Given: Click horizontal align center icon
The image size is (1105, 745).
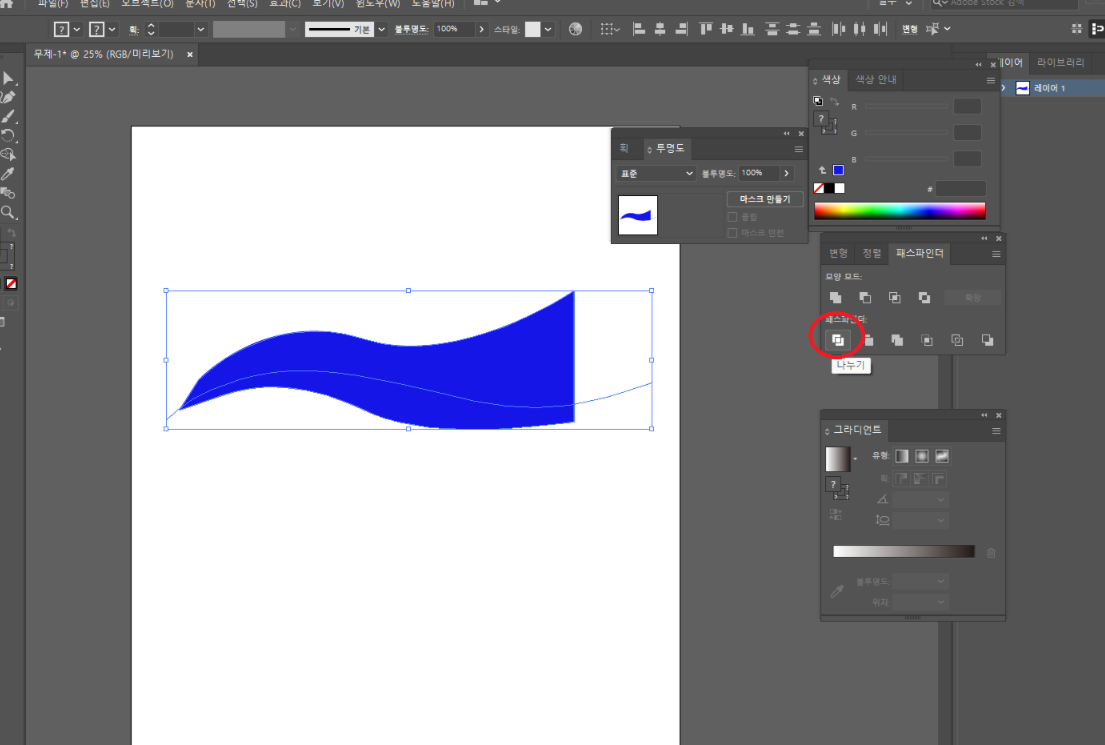Looking at the screenshot, I should pos(660,29).
